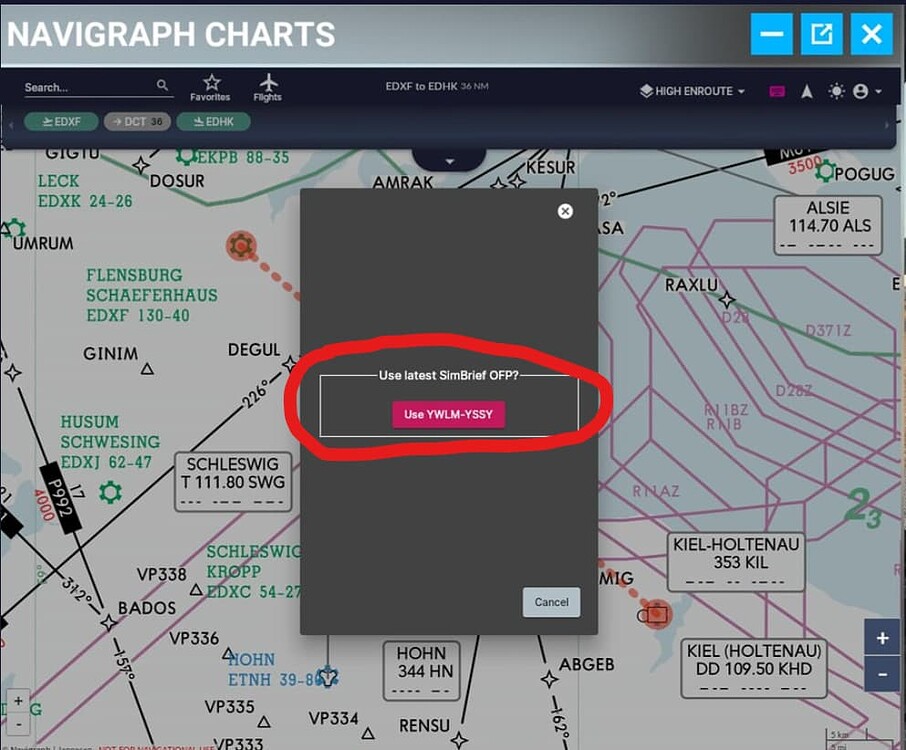Click the Use YWLM-YSSY button

coord(448,414)
